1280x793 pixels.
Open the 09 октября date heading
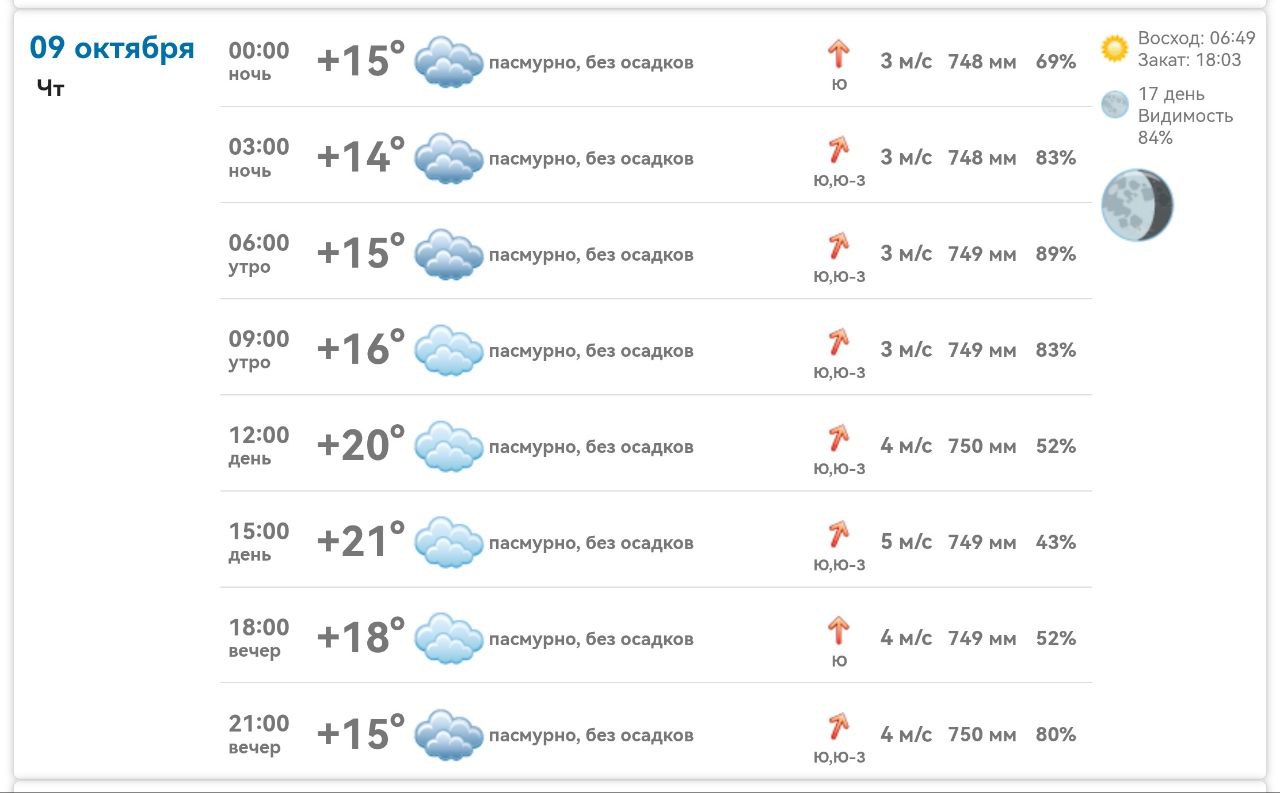[112, 47]
